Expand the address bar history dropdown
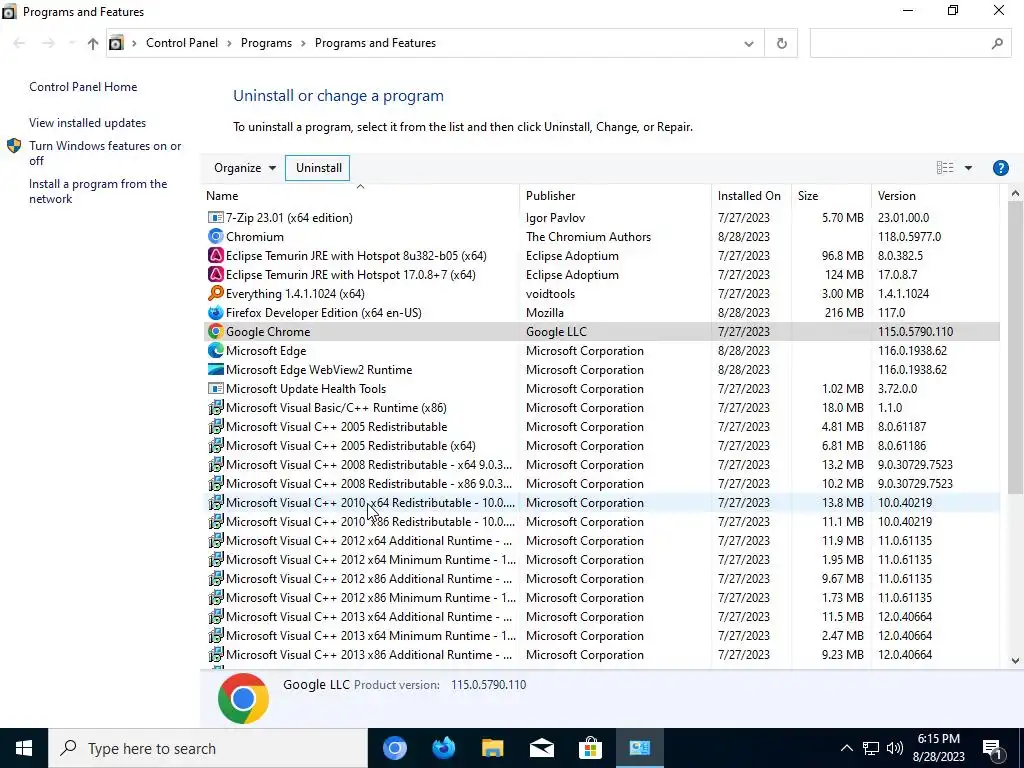 coord(748,43)
